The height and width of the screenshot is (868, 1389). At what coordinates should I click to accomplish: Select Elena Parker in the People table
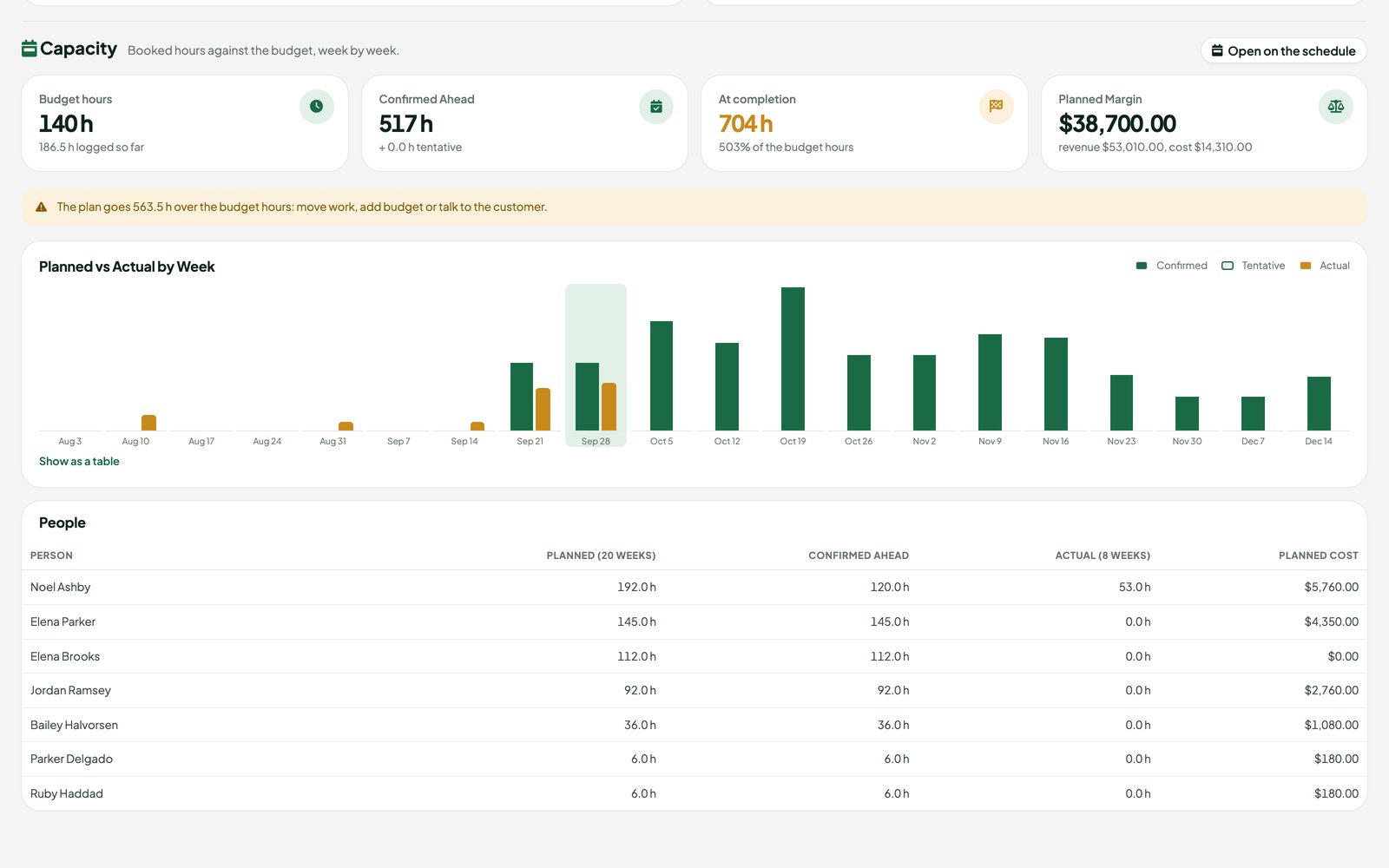pos(63,621)
